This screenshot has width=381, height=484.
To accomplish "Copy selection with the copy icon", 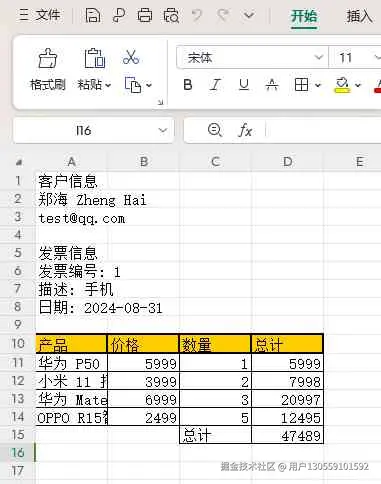I will click(x=133, y=85).
